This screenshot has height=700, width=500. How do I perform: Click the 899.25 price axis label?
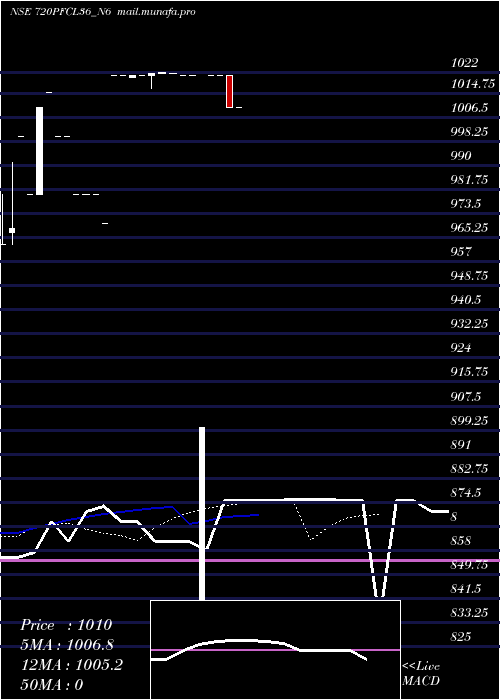(469, 421)
